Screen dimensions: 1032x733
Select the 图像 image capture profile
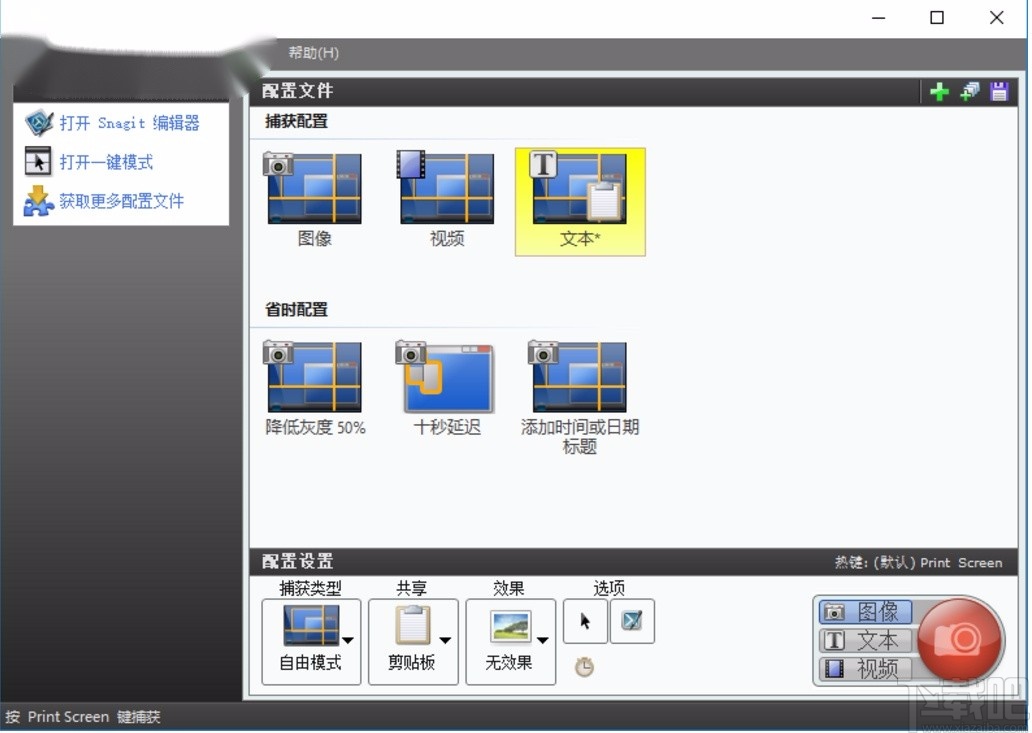point(314,200)
